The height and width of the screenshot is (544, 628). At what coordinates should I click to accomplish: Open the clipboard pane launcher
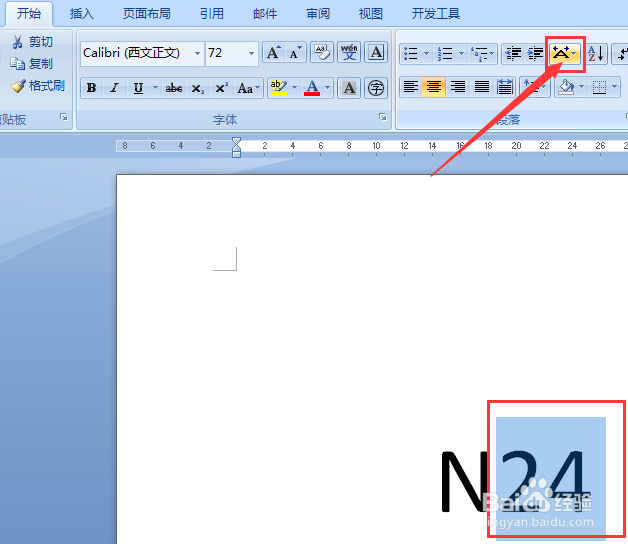click(x=64, y=117)
